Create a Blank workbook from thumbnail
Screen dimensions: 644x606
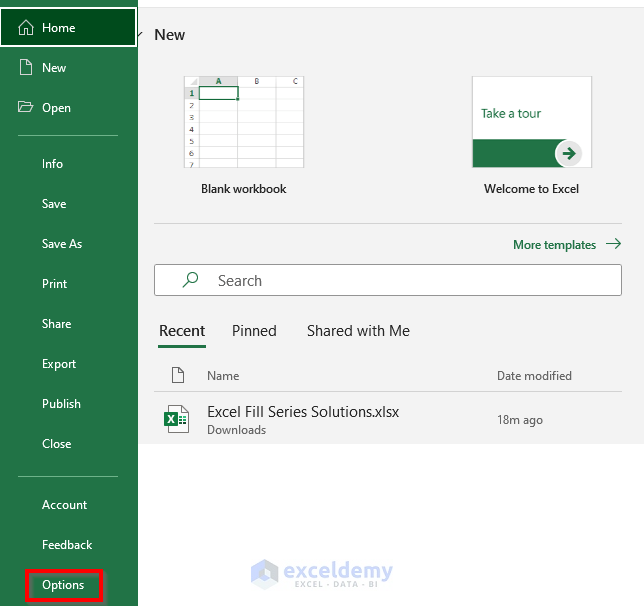click(x=244, y=122)
